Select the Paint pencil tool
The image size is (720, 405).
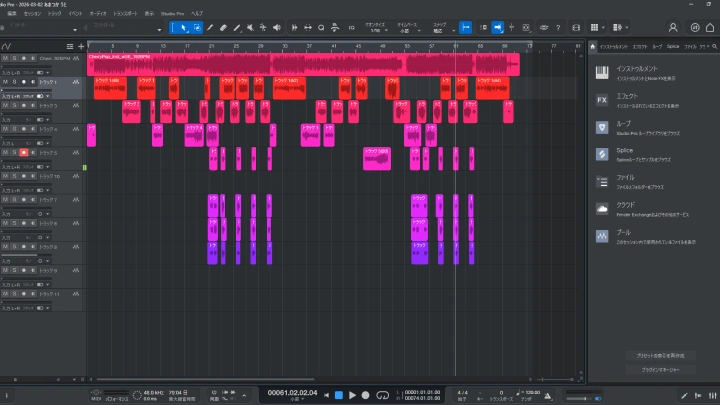pos(210,28)
